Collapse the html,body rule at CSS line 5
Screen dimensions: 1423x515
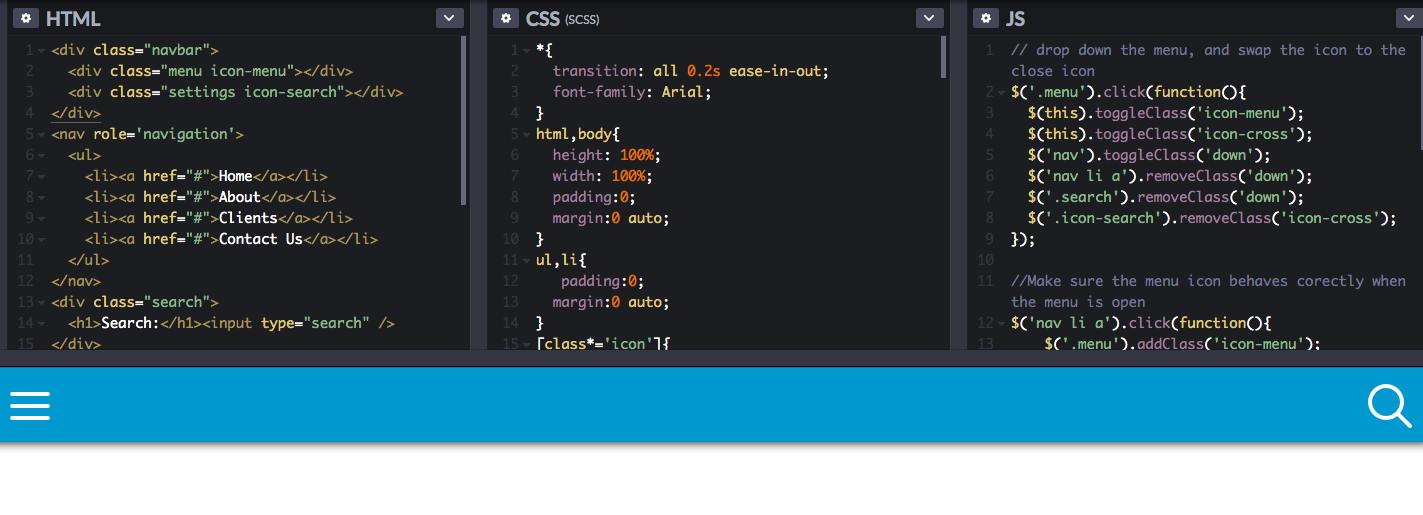tap(525, 134)
